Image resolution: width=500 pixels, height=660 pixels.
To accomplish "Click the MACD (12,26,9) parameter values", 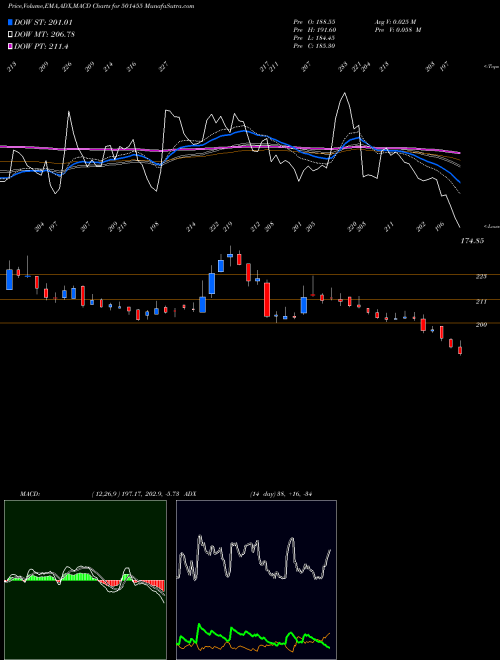I will click(136, 494).
